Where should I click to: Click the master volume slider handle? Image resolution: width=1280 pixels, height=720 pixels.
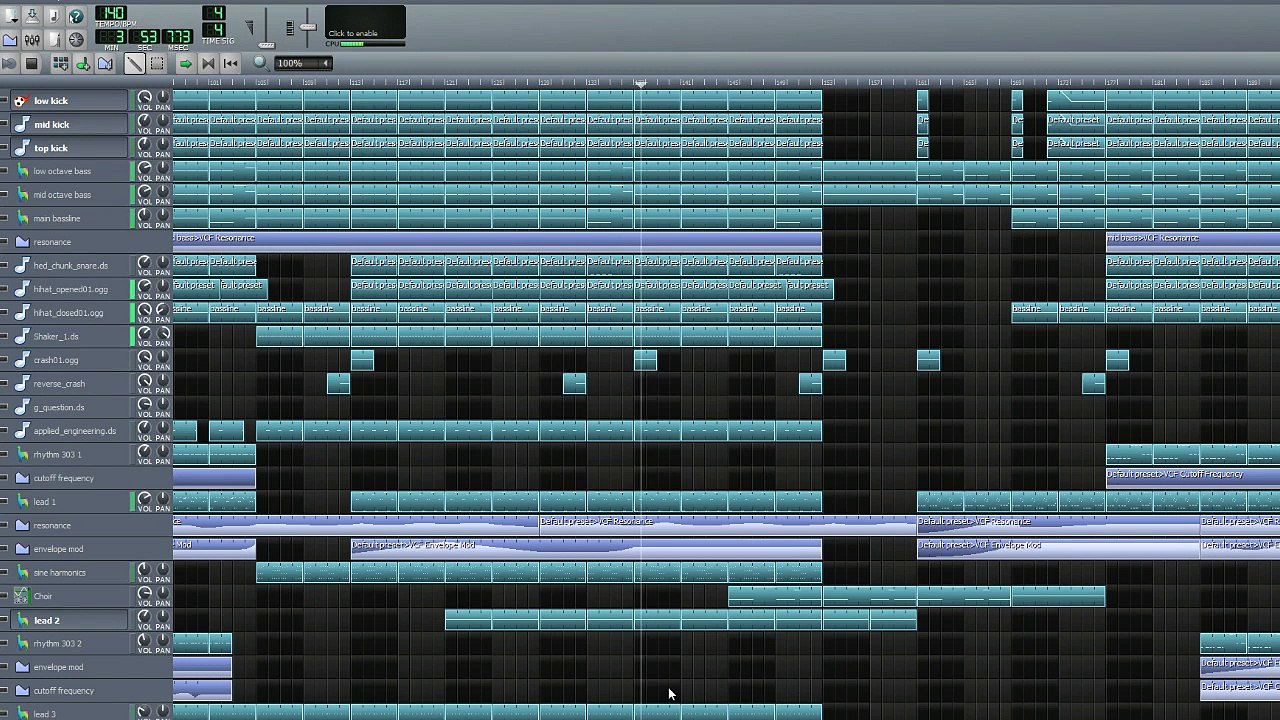[267, 44]
